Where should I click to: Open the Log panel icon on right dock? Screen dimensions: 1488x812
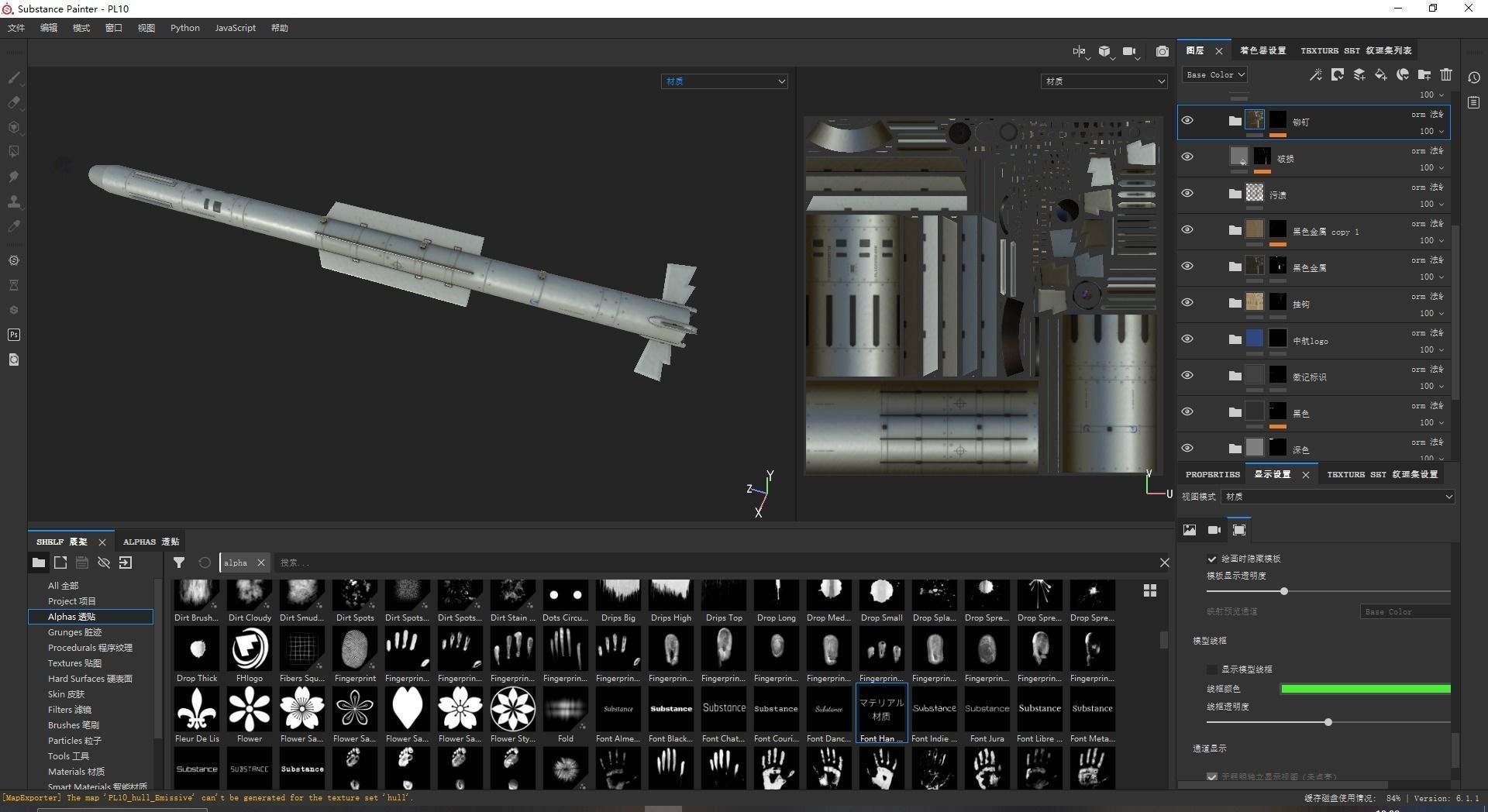(x=1474, y=102)
